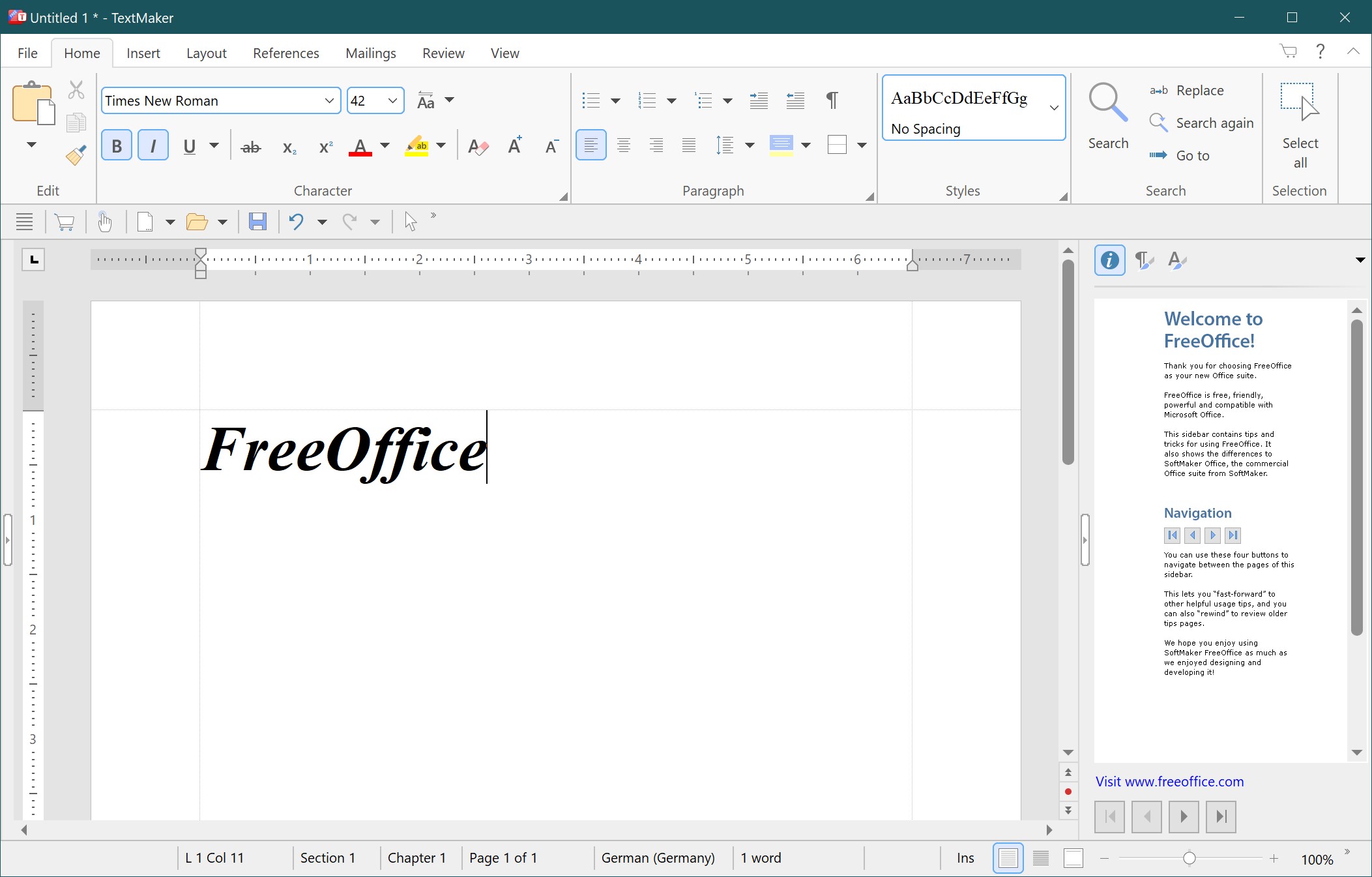Toggle formatting marks pilcrow display
Viewport: 1372px width, 877px height.
(832, 100)
